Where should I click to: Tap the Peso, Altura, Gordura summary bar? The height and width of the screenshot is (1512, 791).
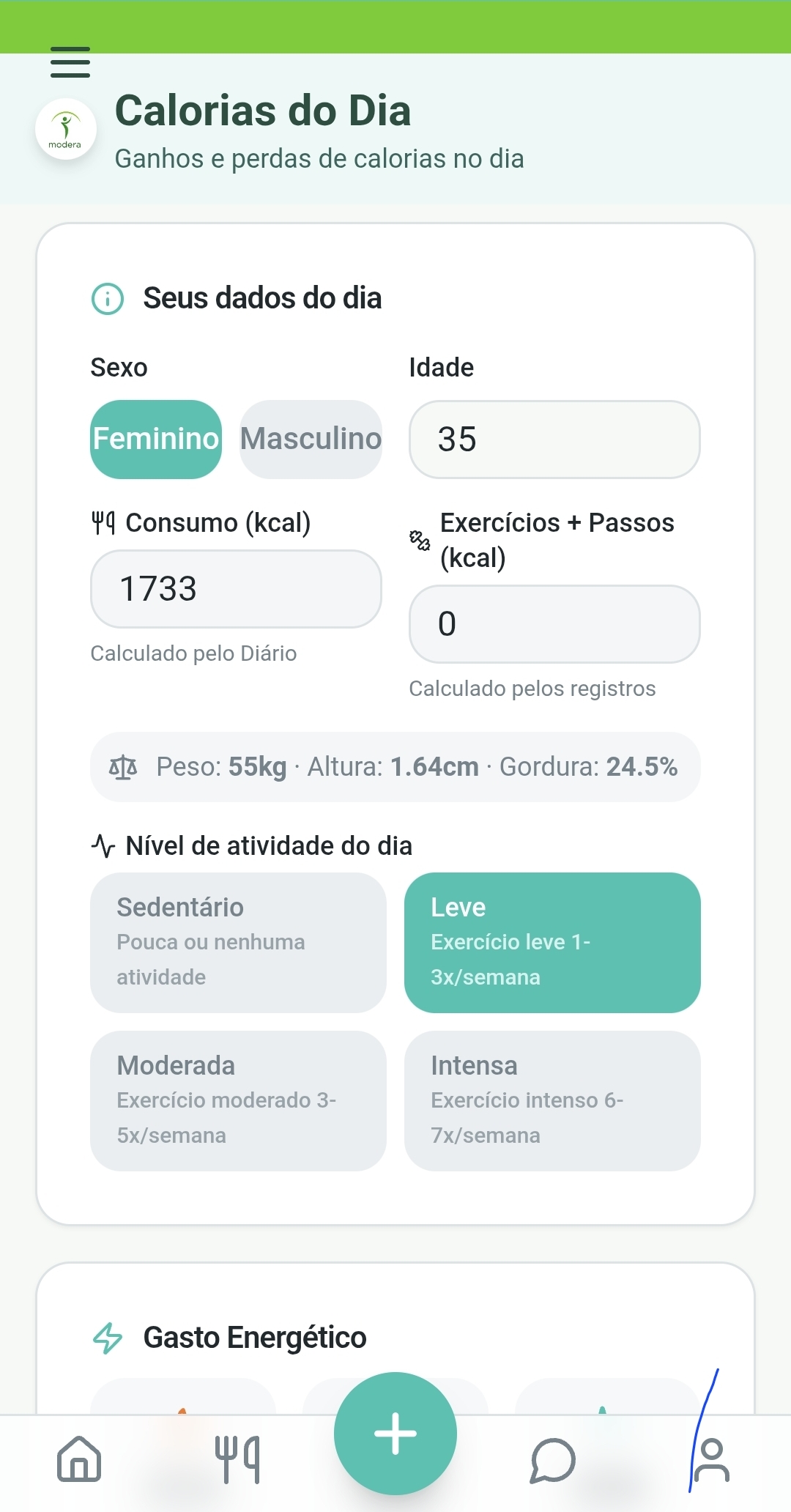point(395,767)
